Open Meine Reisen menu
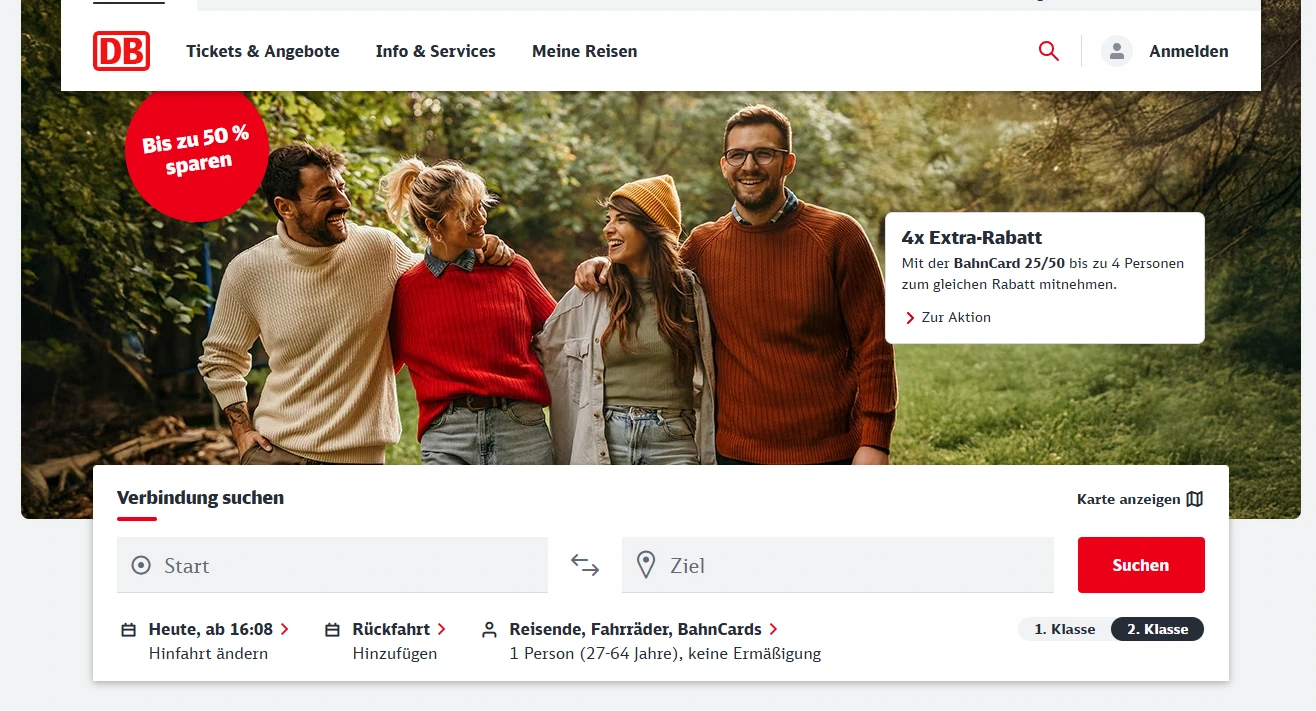This screenshot has height=711, width=1316. (x=584, y=51)
